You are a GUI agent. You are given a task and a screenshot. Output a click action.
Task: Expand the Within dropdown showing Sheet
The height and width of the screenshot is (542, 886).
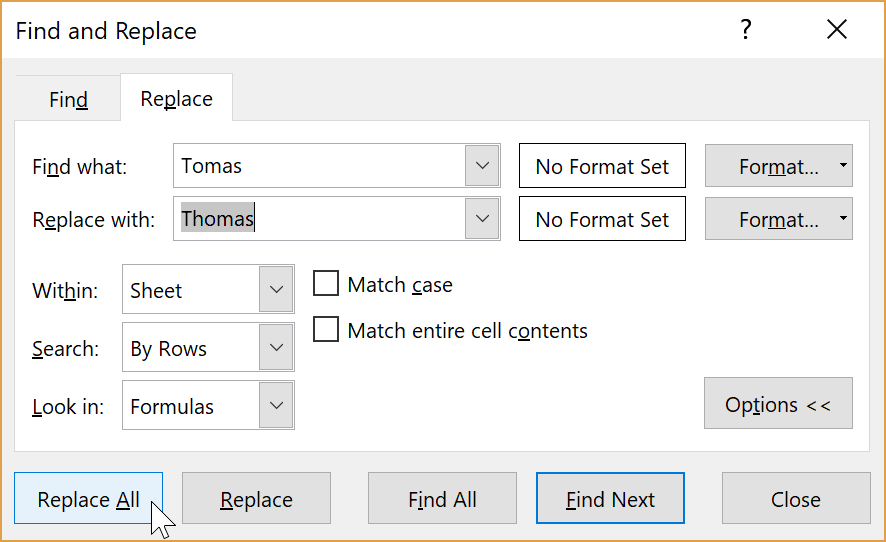[x=276, y=289]
